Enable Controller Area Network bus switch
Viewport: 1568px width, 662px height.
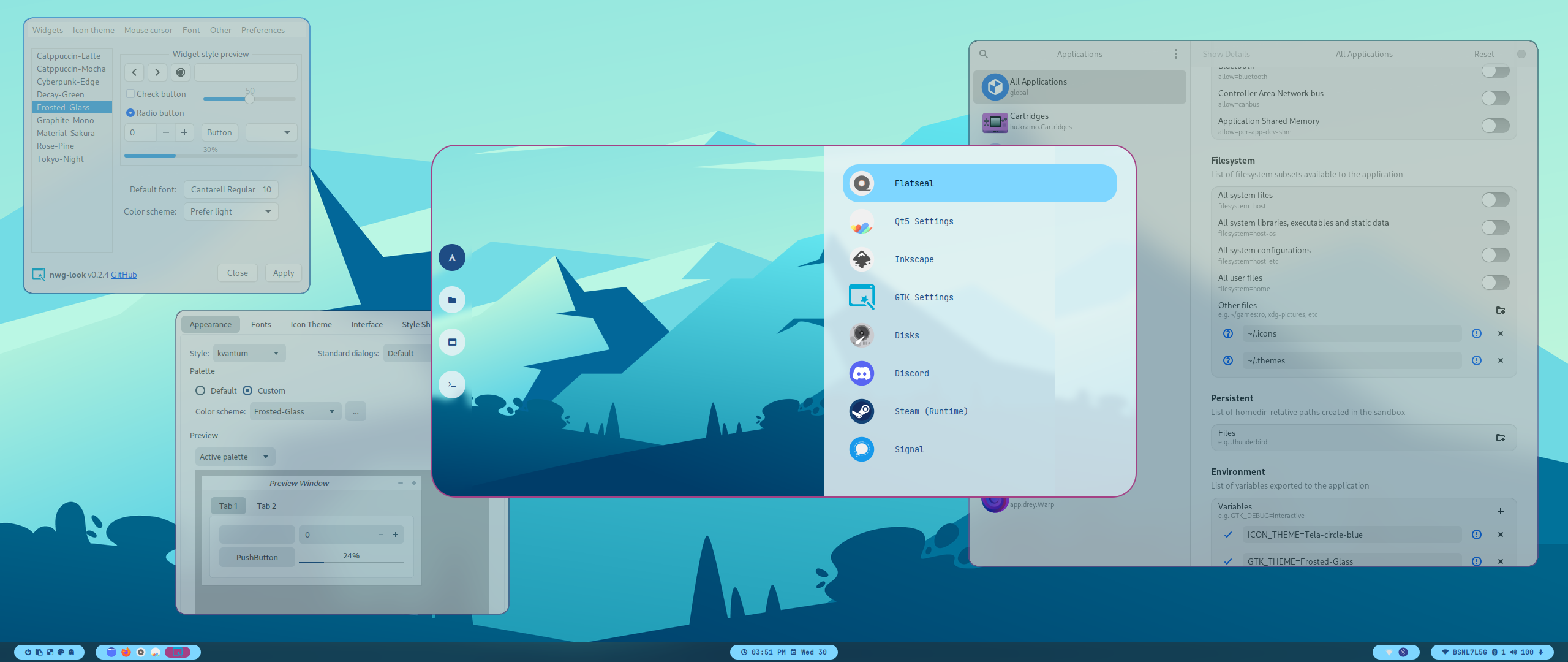click(1495, 98)
